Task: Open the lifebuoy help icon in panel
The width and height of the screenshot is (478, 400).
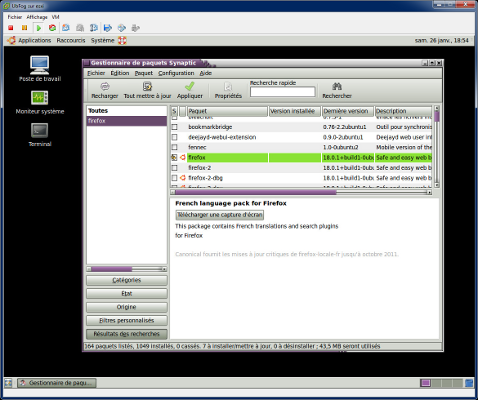Action: tap(122, 40)
